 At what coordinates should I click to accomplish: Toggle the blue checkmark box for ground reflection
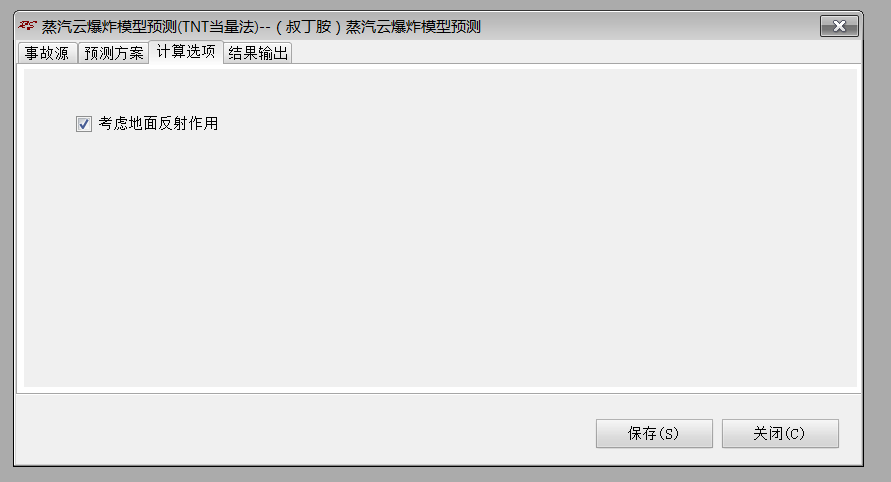pos(84,124)
